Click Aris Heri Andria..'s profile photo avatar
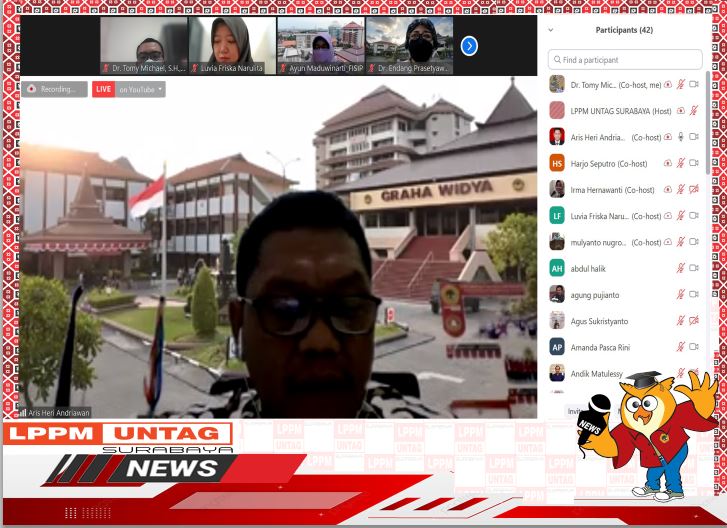 pos(557,137)
